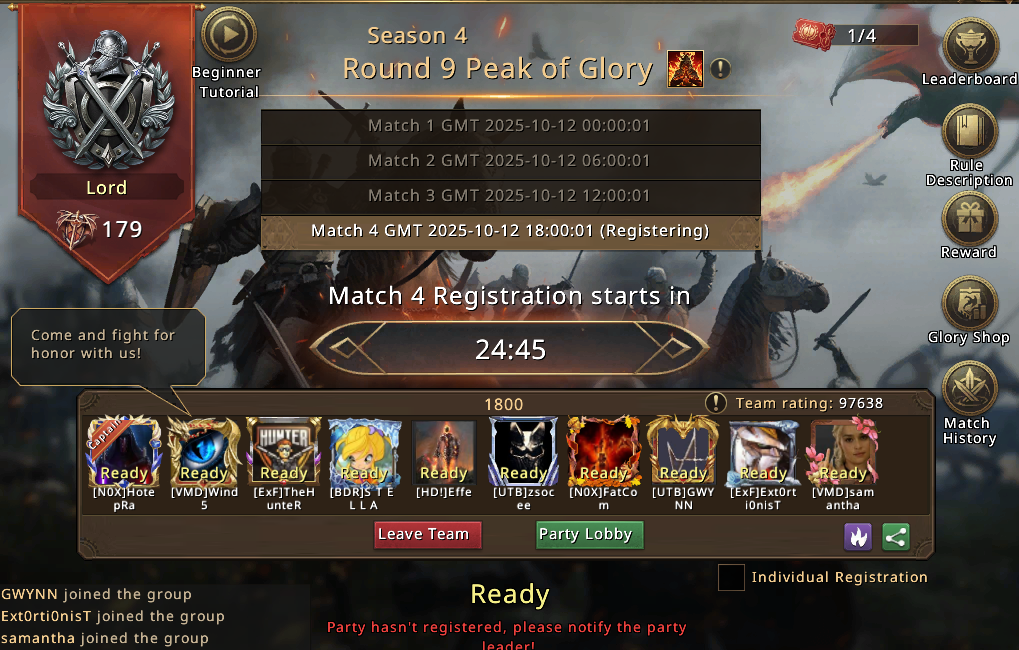Open the Reward gift icon
Screen dimensions: 1019x650
click(970, 219)
